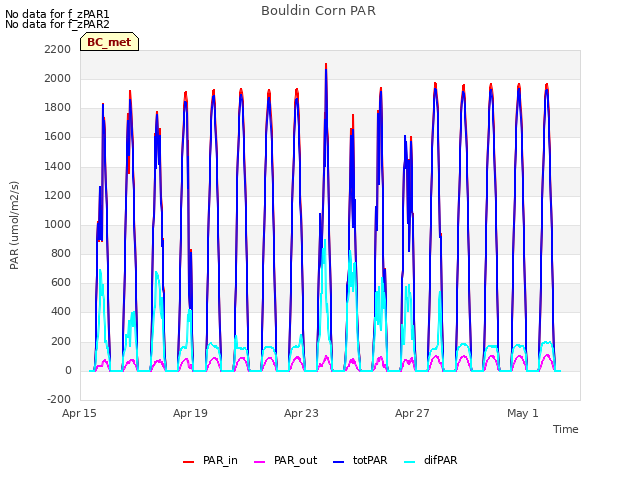Toggle the totPAR legend entry
Screen dimensions: 640x480
[x=360, y=460]
